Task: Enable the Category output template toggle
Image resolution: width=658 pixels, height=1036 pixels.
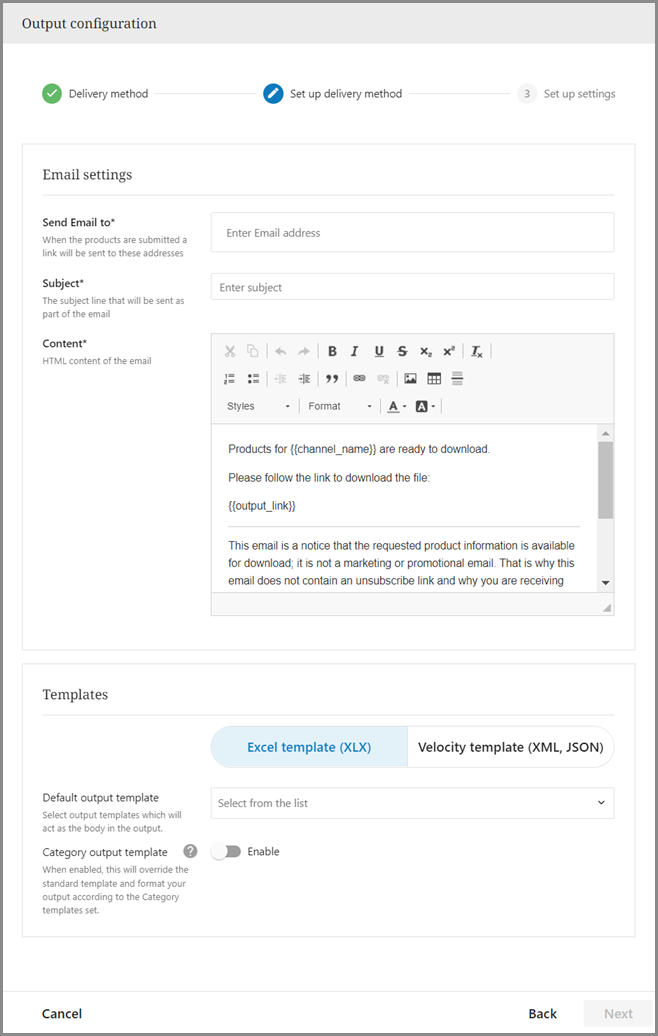Action: point(227,852)
